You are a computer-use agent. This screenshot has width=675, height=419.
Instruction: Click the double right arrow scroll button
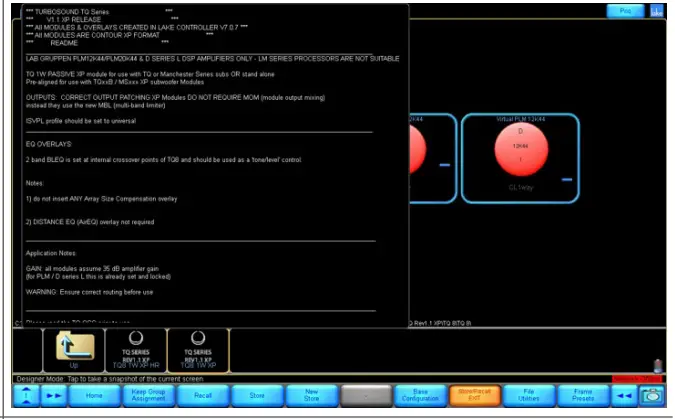pos(54,396)
